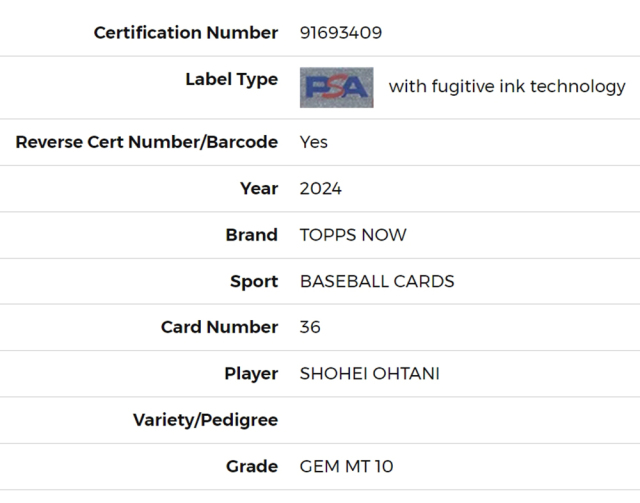Click the Card Number label
Screen dimensions: 640x503
pyautogui.click(x=219, y=327)
